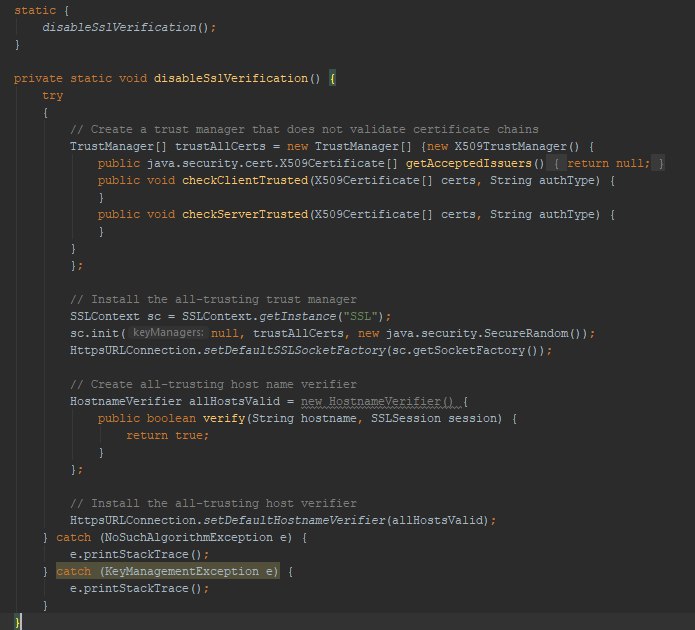Image resolution: width=695 pixels, height=630 pixels.
Task: Click the checkClientTrusted method name
Action: click(245, 180)
